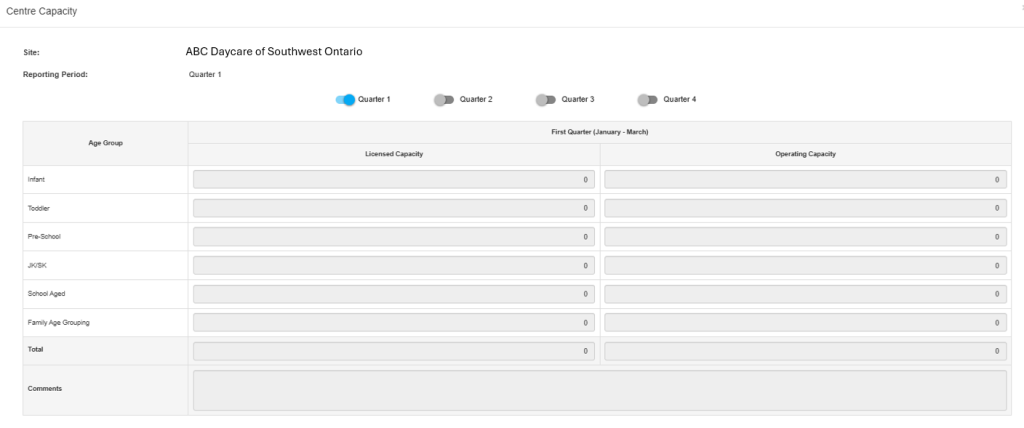Select the Pre-School Operating Capacity field
Screen dimensions: 1024x428
point(805,237)
